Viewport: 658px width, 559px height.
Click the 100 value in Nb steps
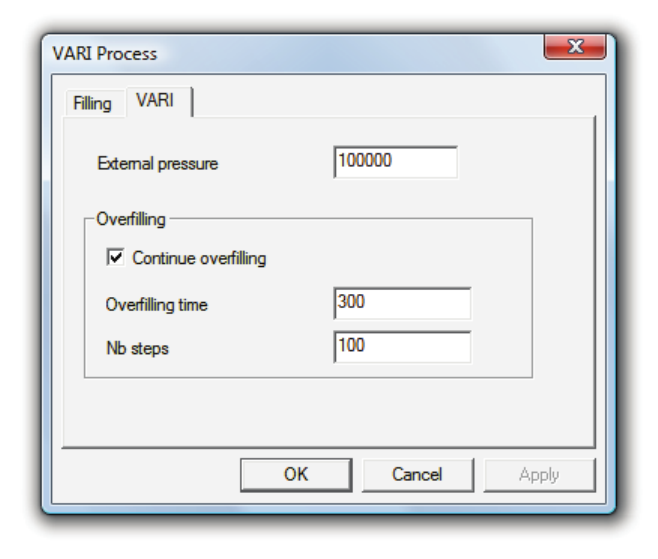pos(351,346)
